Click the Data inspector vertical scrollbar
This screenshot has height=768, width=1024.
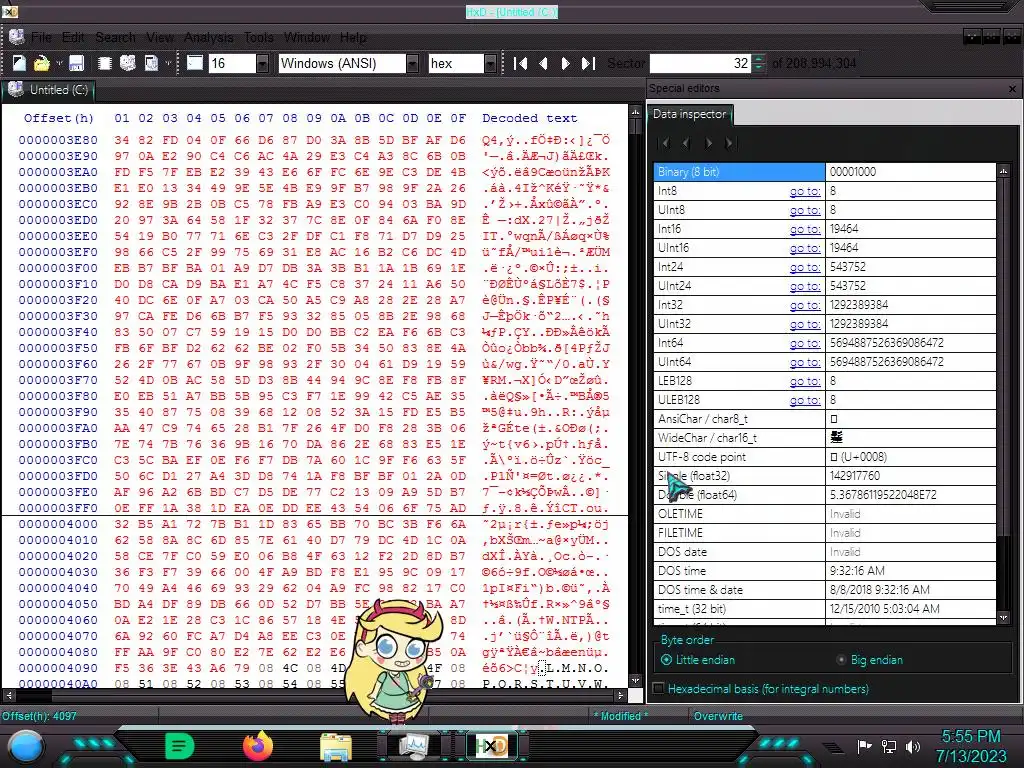[x=1003, y=394]
